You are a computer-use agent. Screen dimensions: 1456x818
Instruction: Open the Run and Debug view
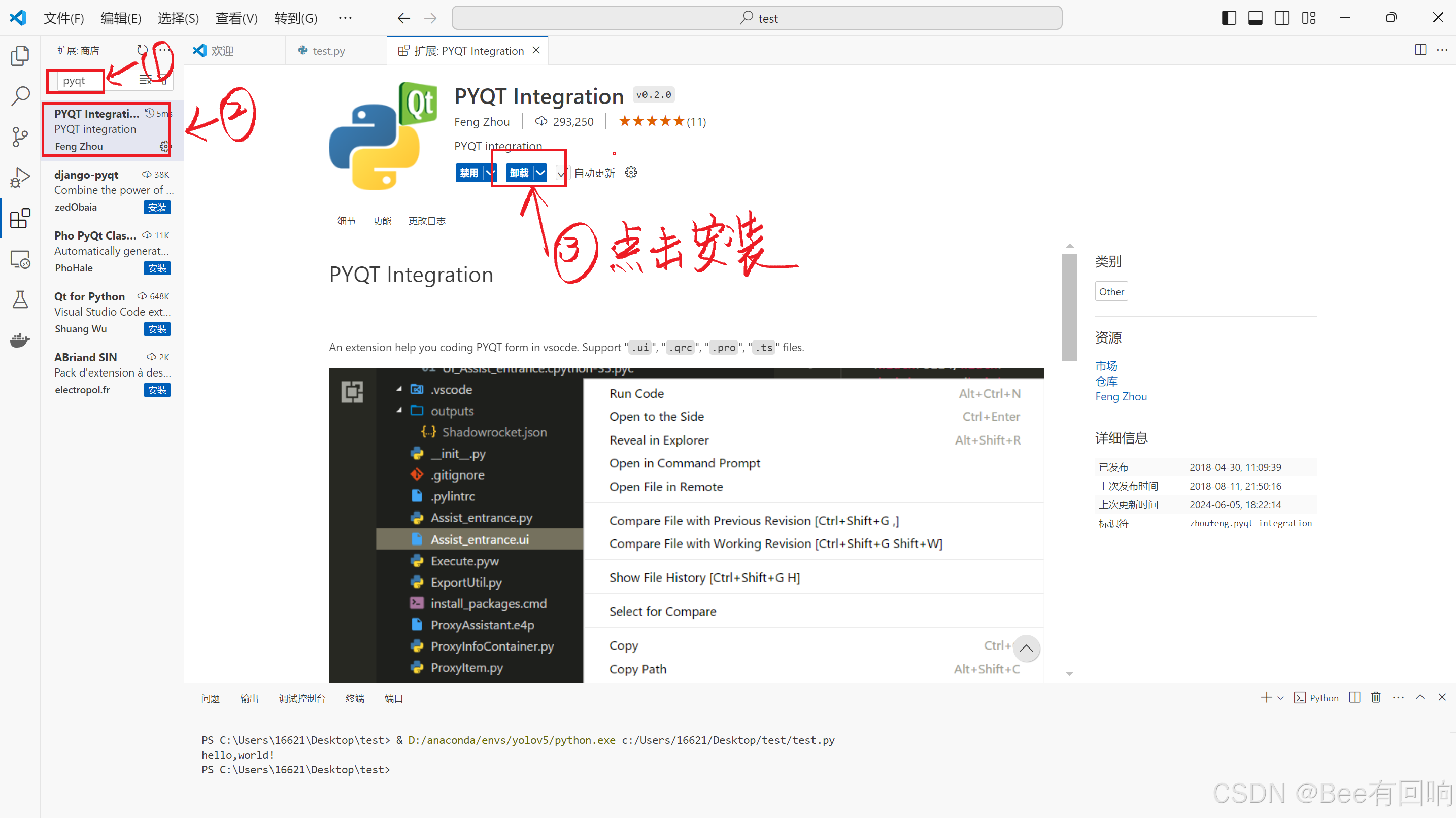pyautogui.click(x=20, y=178)
